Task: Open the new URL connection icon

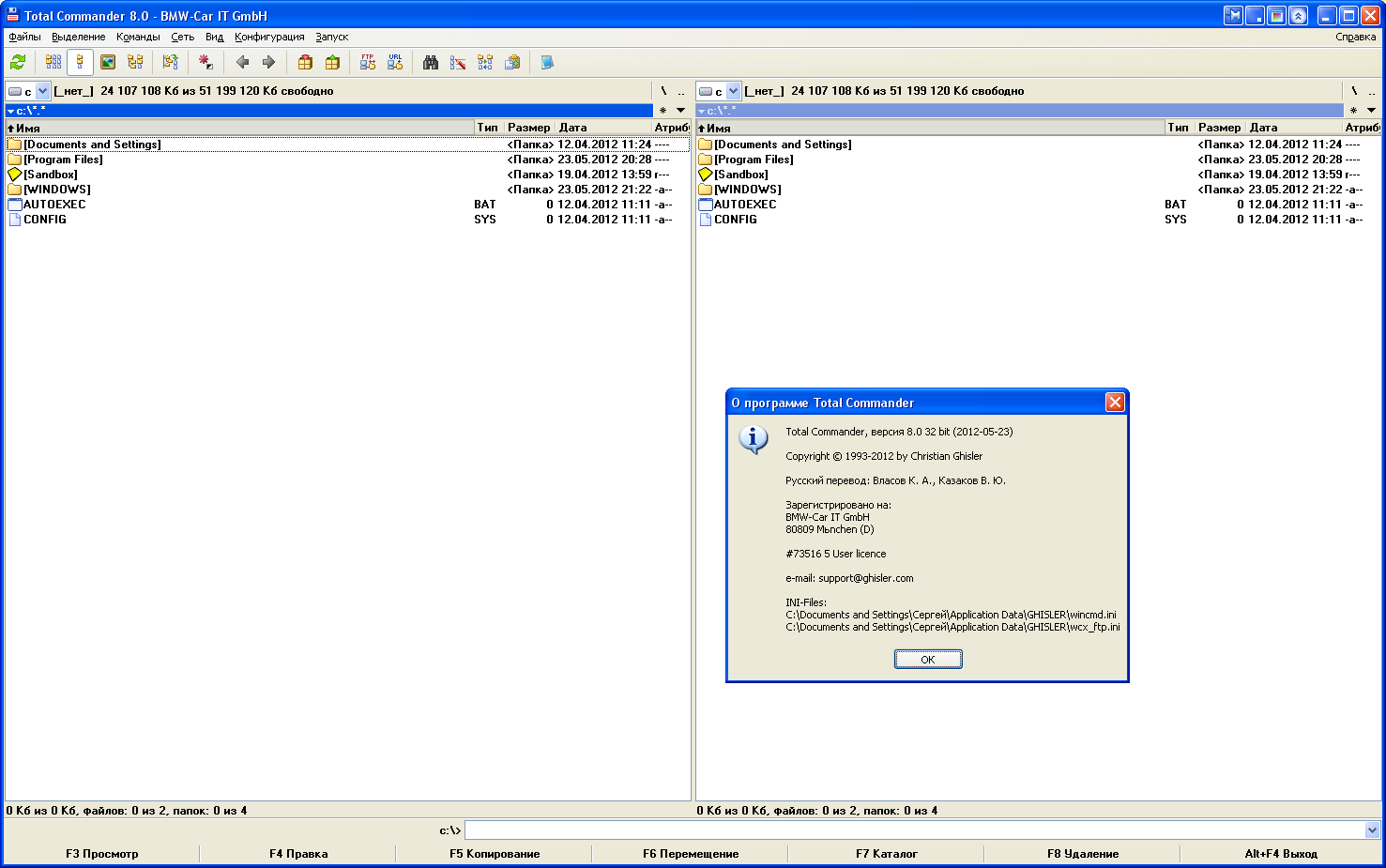Action: (395, 62)
